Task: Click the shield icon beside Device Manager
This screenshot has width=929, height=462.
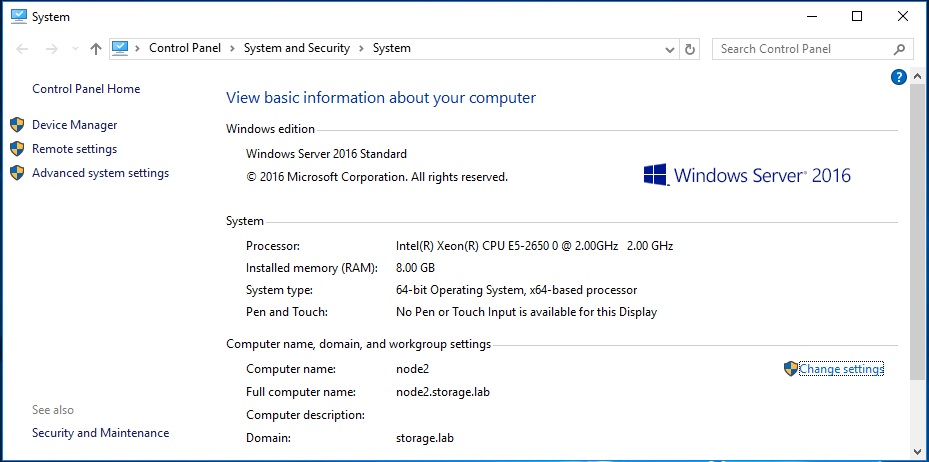Action: (17, 125)
